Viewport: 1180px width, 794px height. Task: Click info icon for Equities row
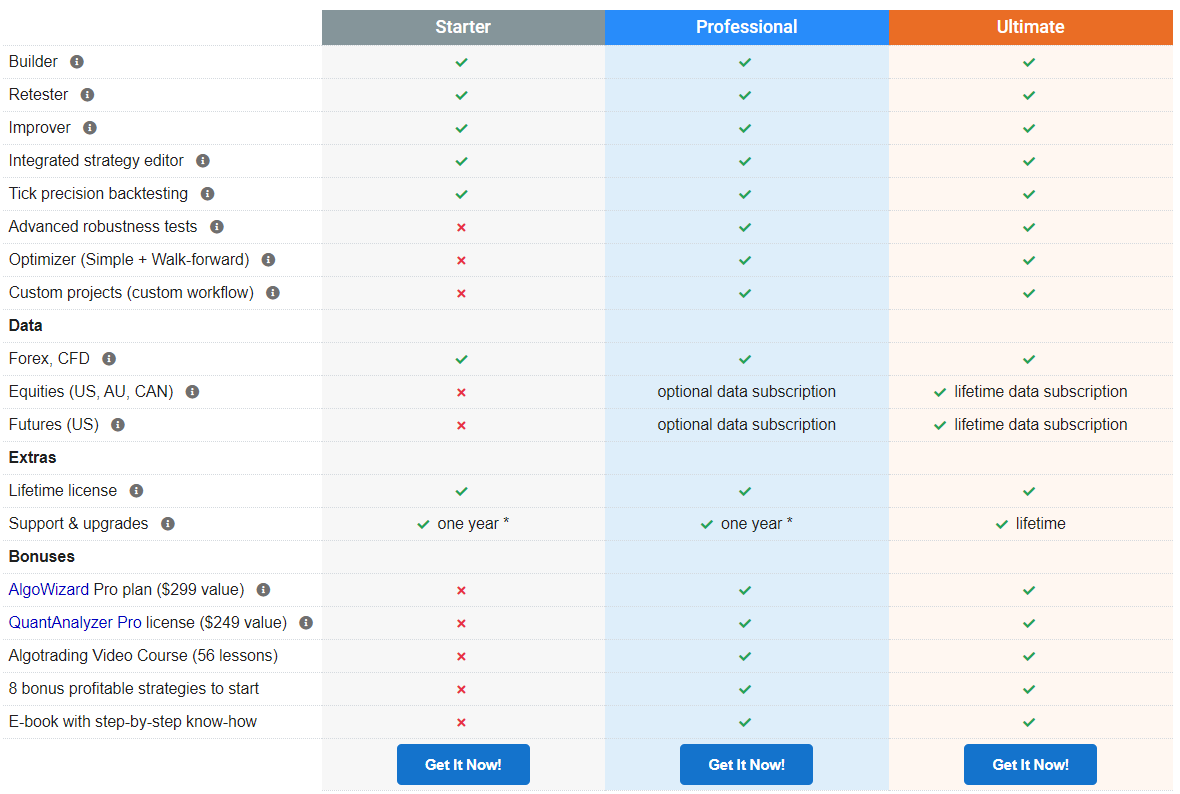coord(192,392)
